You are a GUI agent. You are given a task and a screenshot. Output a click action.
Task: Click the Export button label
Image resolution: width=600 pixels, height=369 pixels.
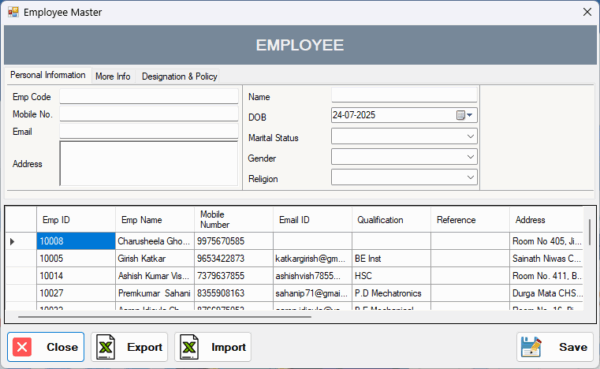pyautogui.click(x=145, y=347)
